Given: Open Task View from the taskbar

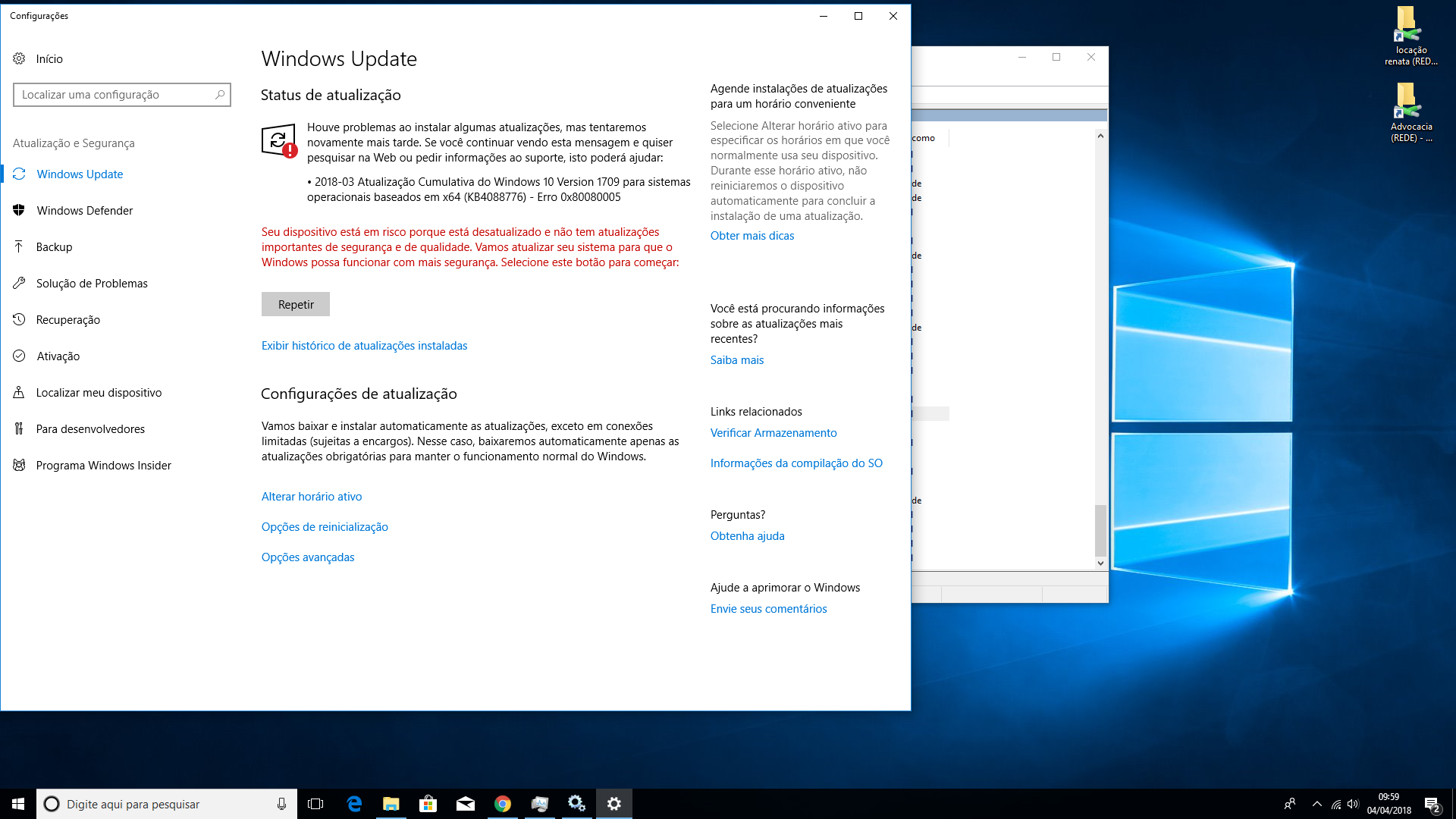Looking at the screenshot, I should click(315, 804).
